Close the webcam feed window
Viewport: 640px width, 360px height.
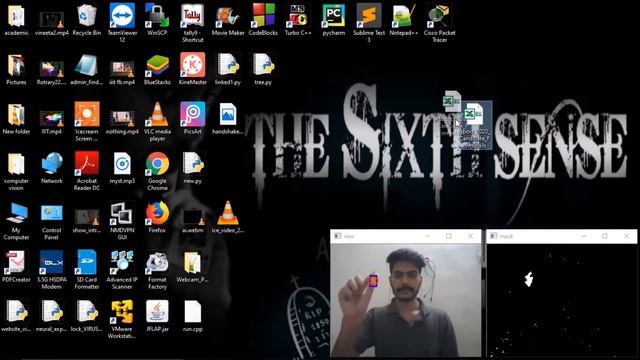471,236
